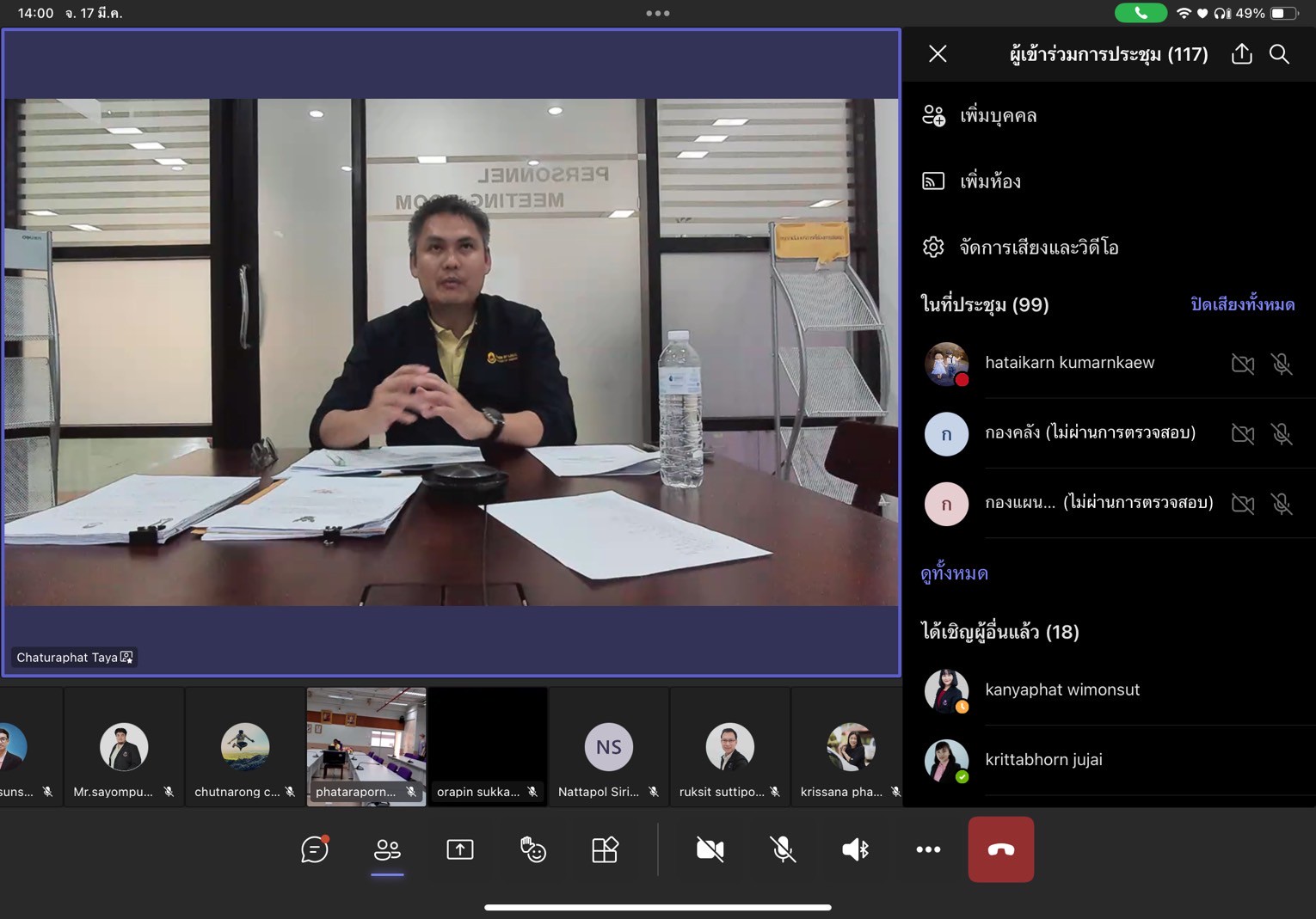The image size is (1316, 919).
Task: Tap Chaturaphat Taya name label
Action: pos(75,658)
